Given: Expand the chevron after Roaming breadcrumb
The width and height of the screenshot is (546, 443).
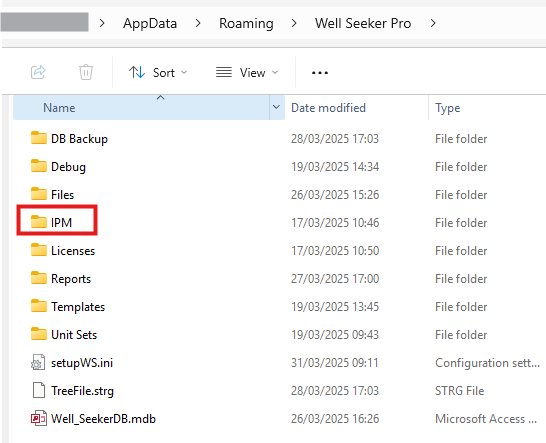Looking at the screenshot, I should click(294, 23).
